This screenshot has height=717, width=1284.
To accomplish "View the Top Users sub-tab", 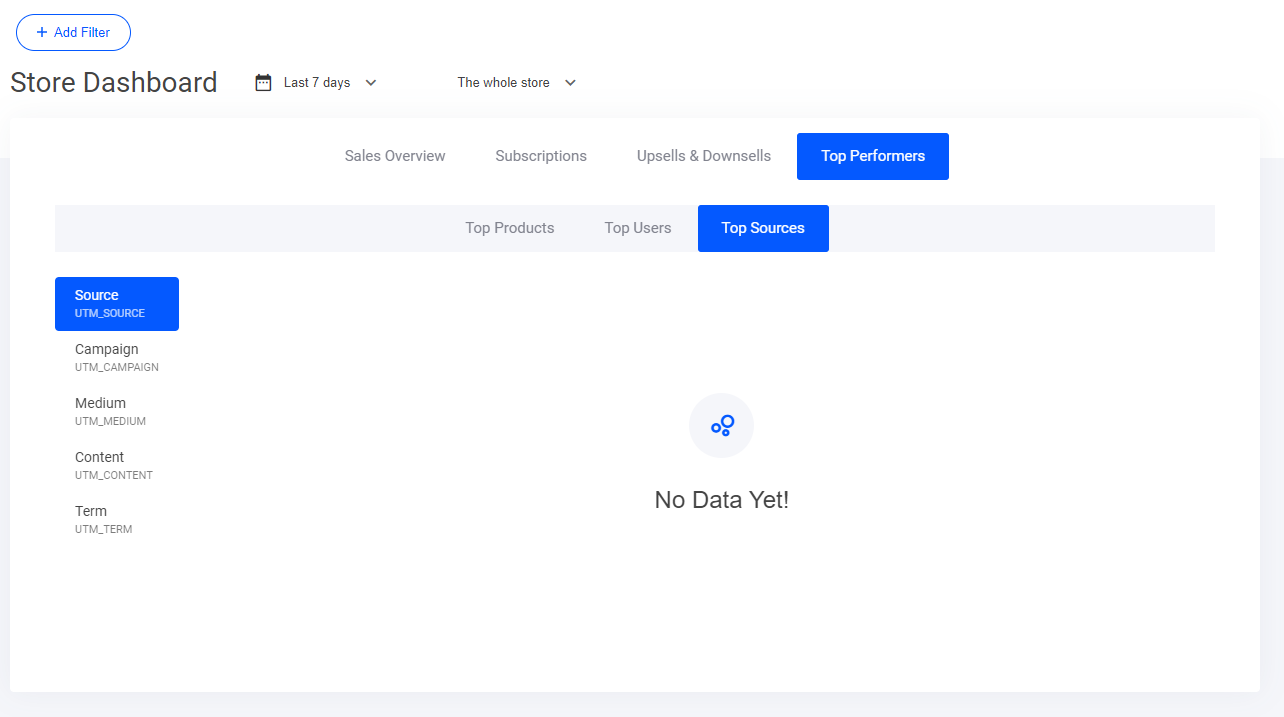I will point(638,228).
